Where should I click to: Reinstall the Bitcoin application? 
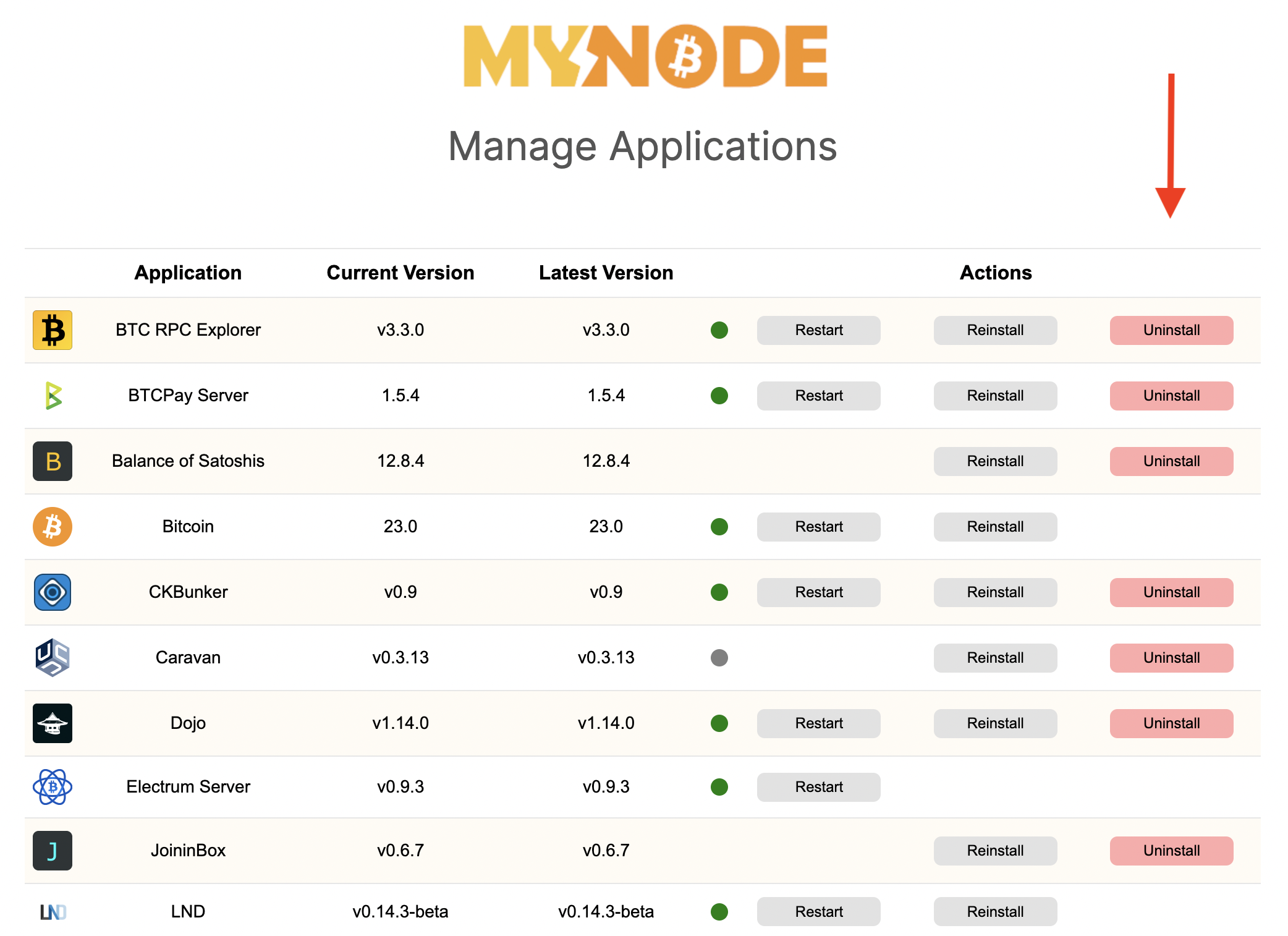[x=996, y=527]
